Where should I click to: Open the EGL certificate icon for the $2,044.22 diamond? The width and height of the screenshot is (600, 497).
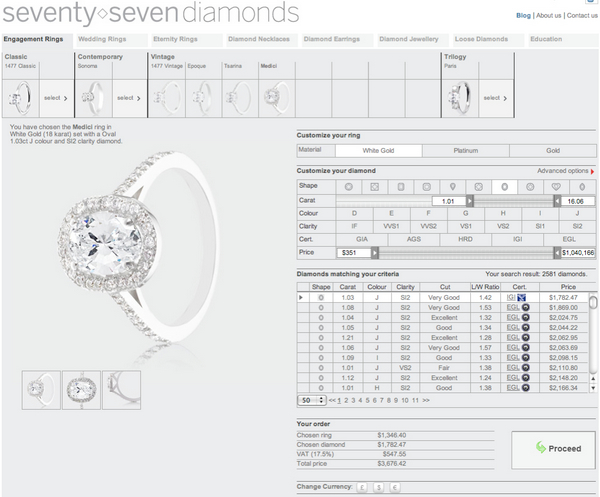[526, 328]
